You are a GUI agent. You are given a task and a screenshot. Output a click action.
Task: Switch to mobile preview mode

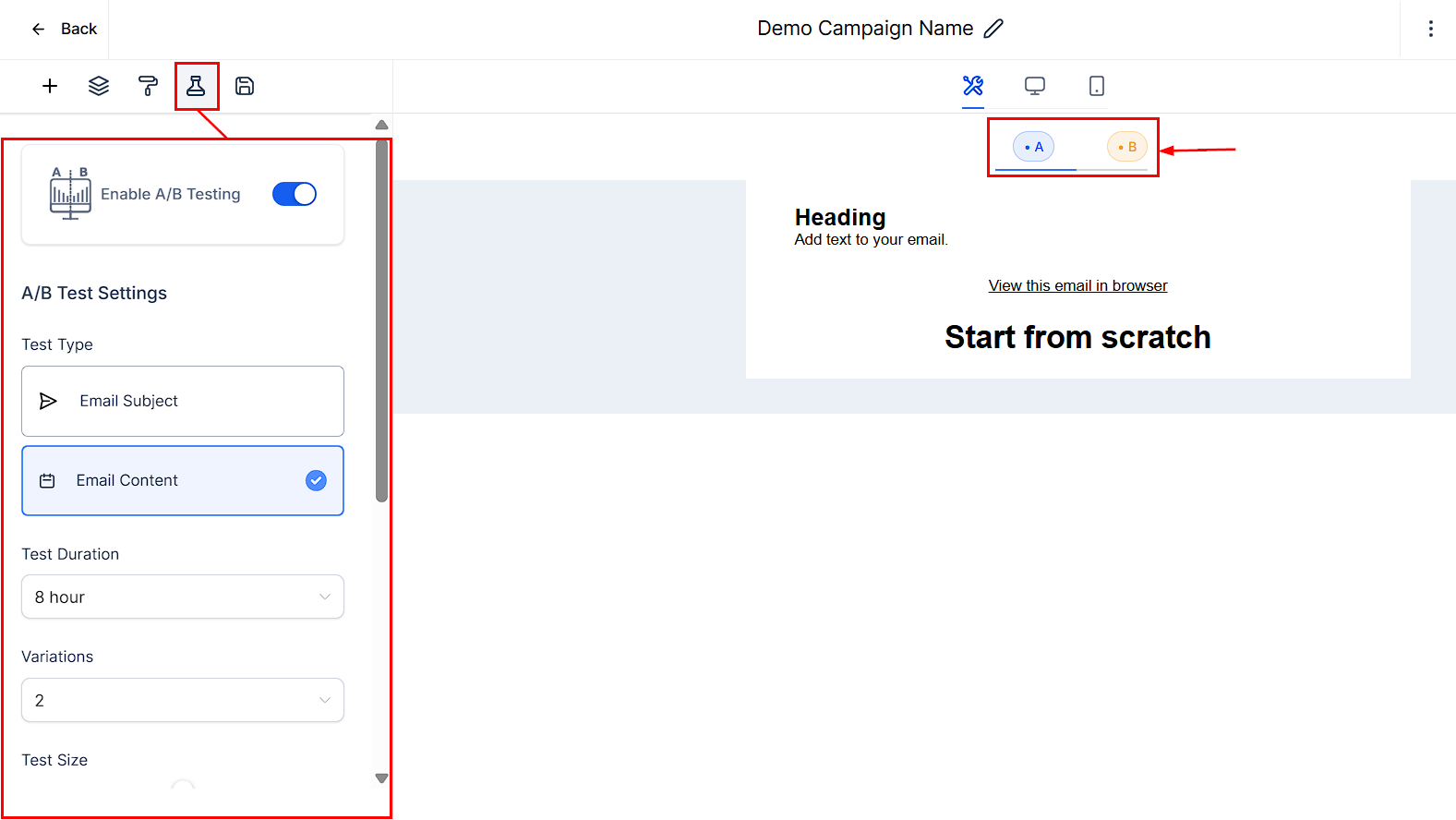(1097, 86)
